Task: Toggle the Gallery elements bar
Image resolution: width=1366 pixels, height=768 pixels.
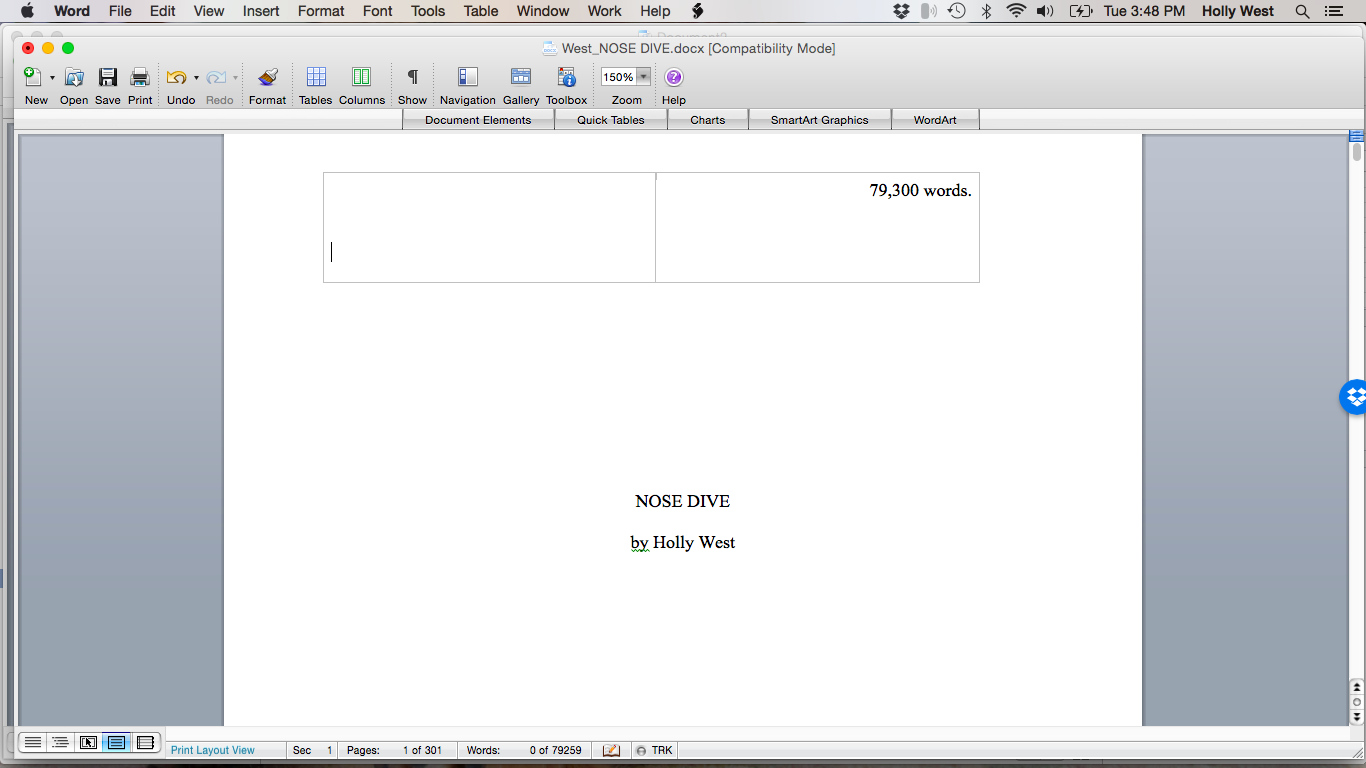Action: click(x=521, y=77)
